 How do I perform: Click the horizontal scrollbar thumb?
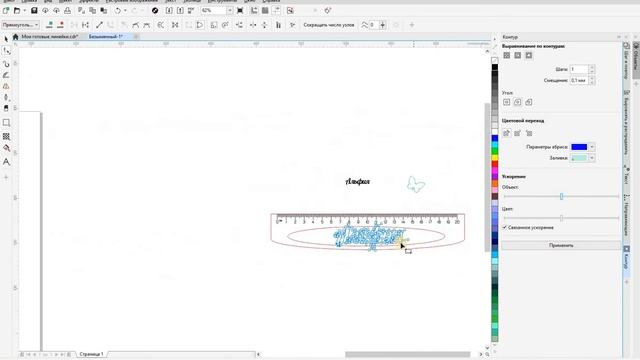tap(407, 354)
